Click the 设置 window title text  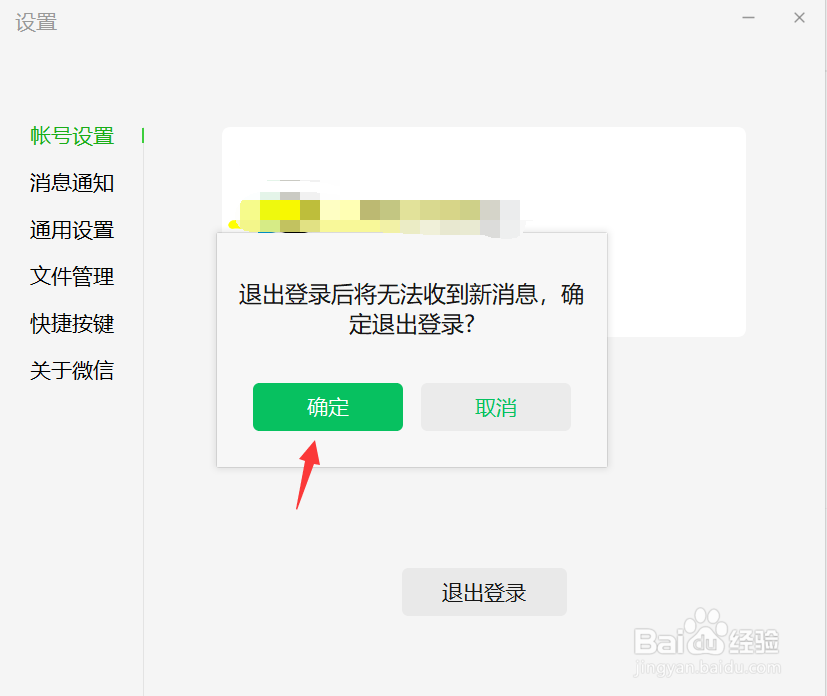(x=36, y=22)
